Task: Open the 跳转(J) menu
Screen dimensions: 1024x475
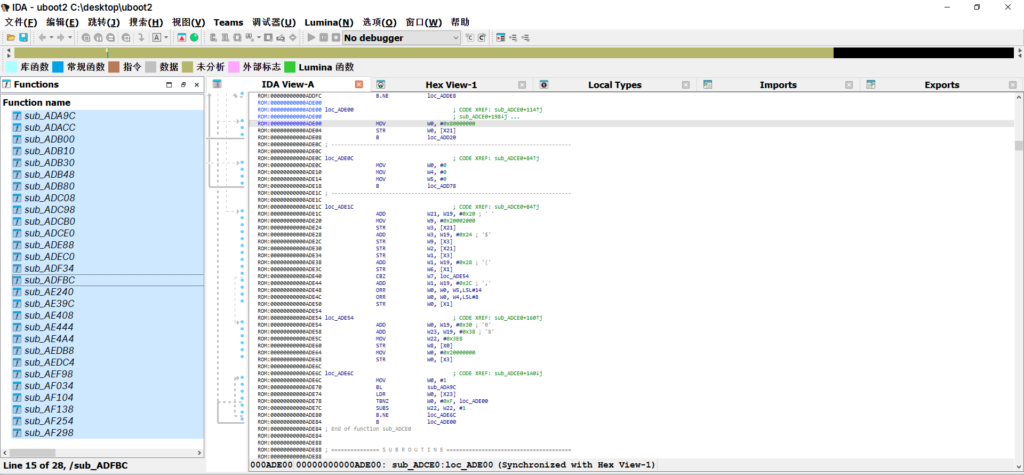Action: [104, 22]
